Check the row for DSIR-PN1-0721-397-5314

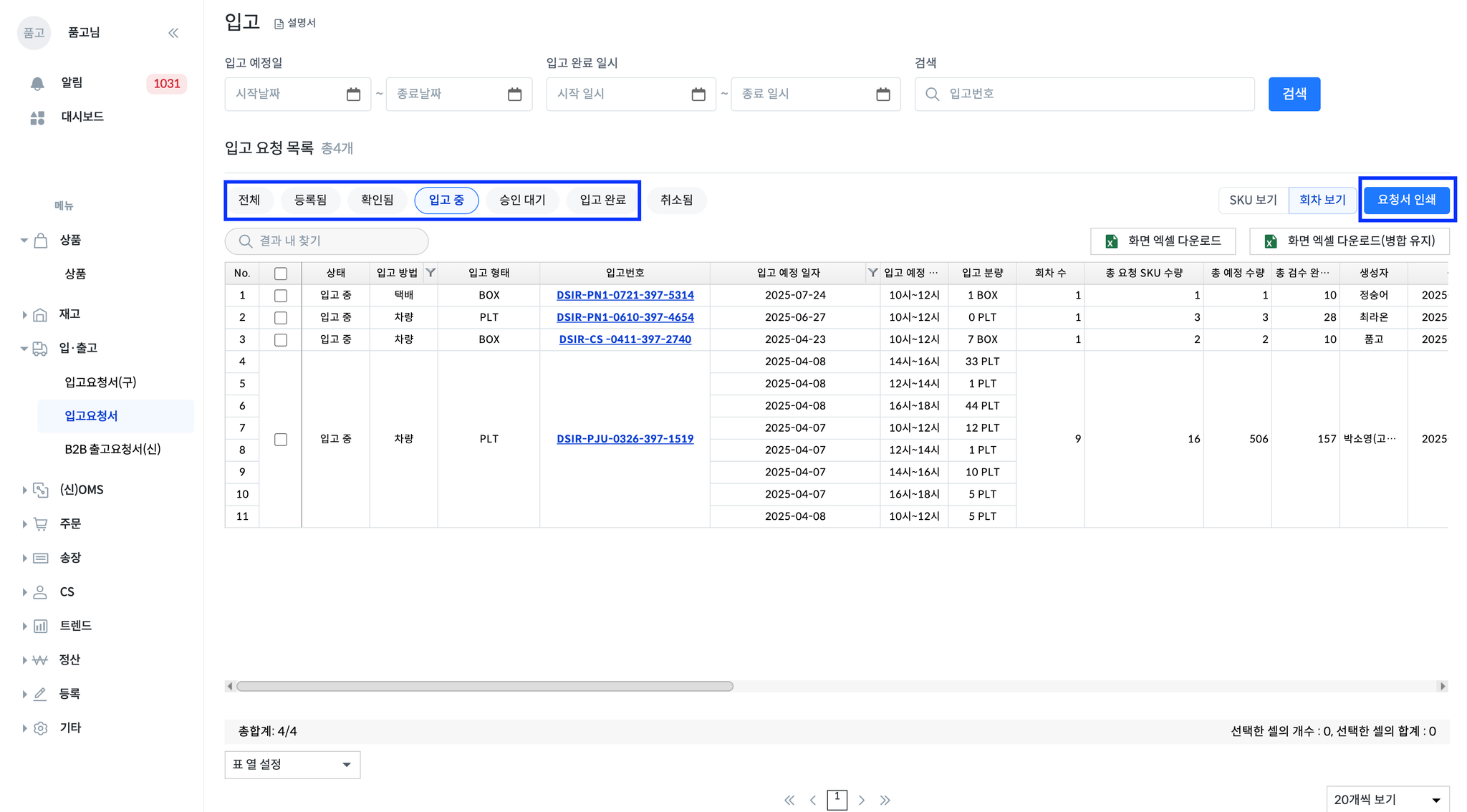pos(281,296)
